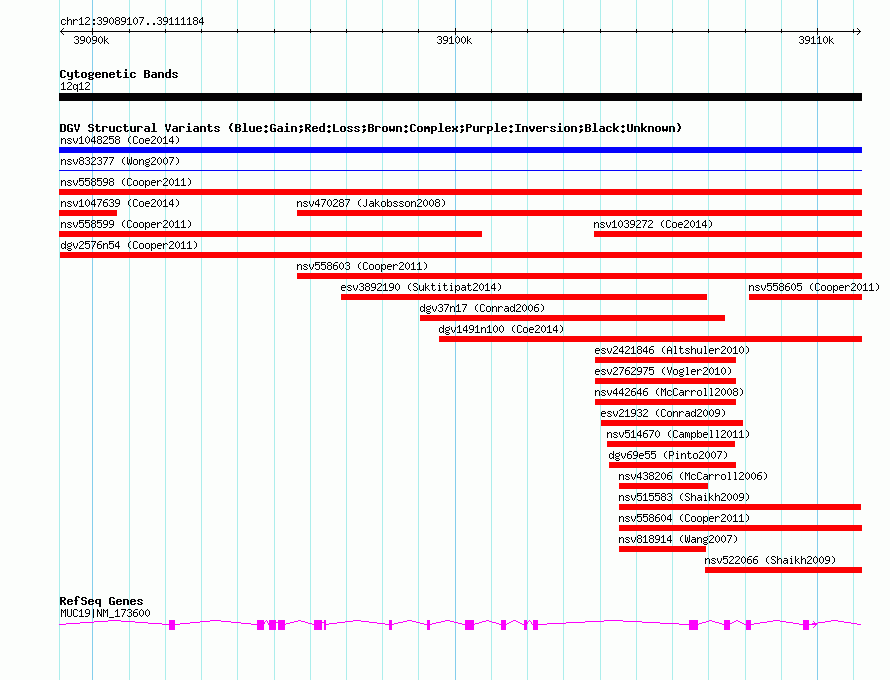Select the 12q12 cytogenetic band label
This screenshot has width=890, height=680.
pyautogui.click(x=75, y=86)
